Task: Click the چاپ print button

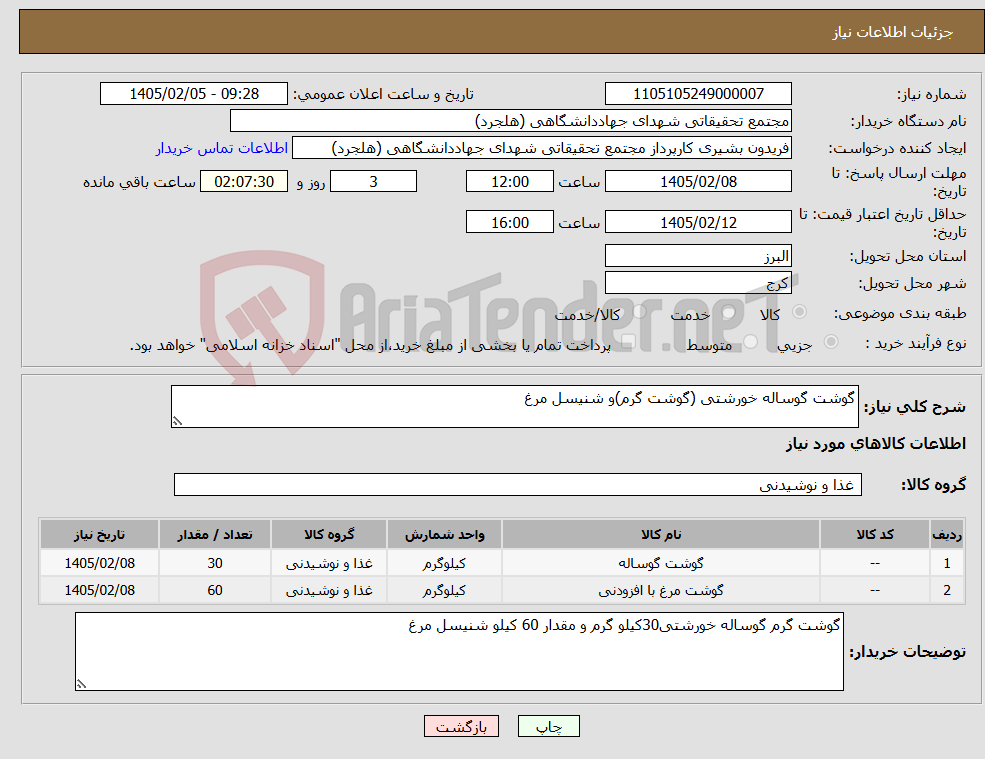Action: pos(548,726)
